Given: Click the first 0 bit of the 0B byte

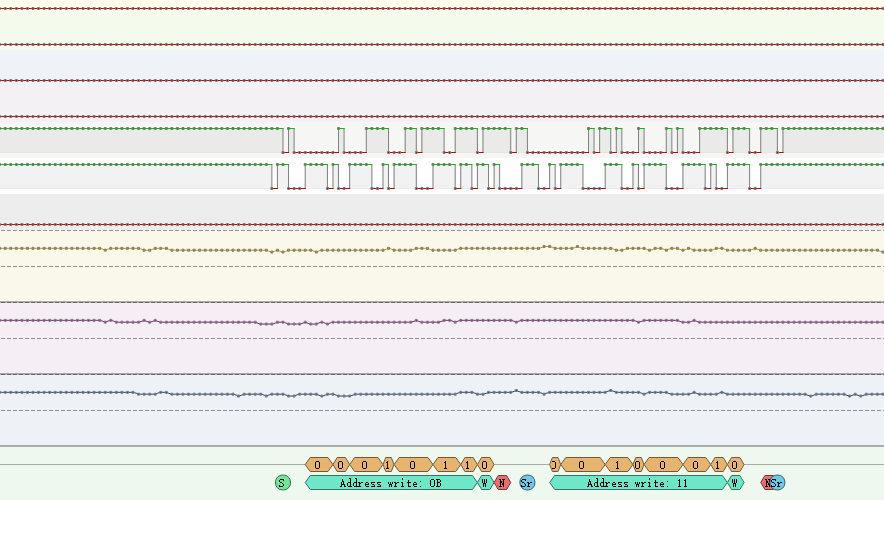Looking at the screenshot, I should 317,465.
